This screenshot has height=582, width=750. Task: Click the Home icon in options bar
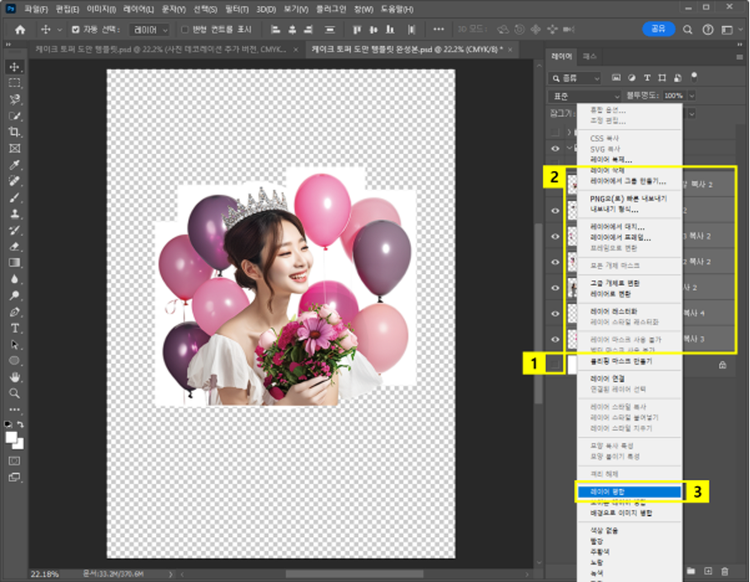(x=22, y=29)
